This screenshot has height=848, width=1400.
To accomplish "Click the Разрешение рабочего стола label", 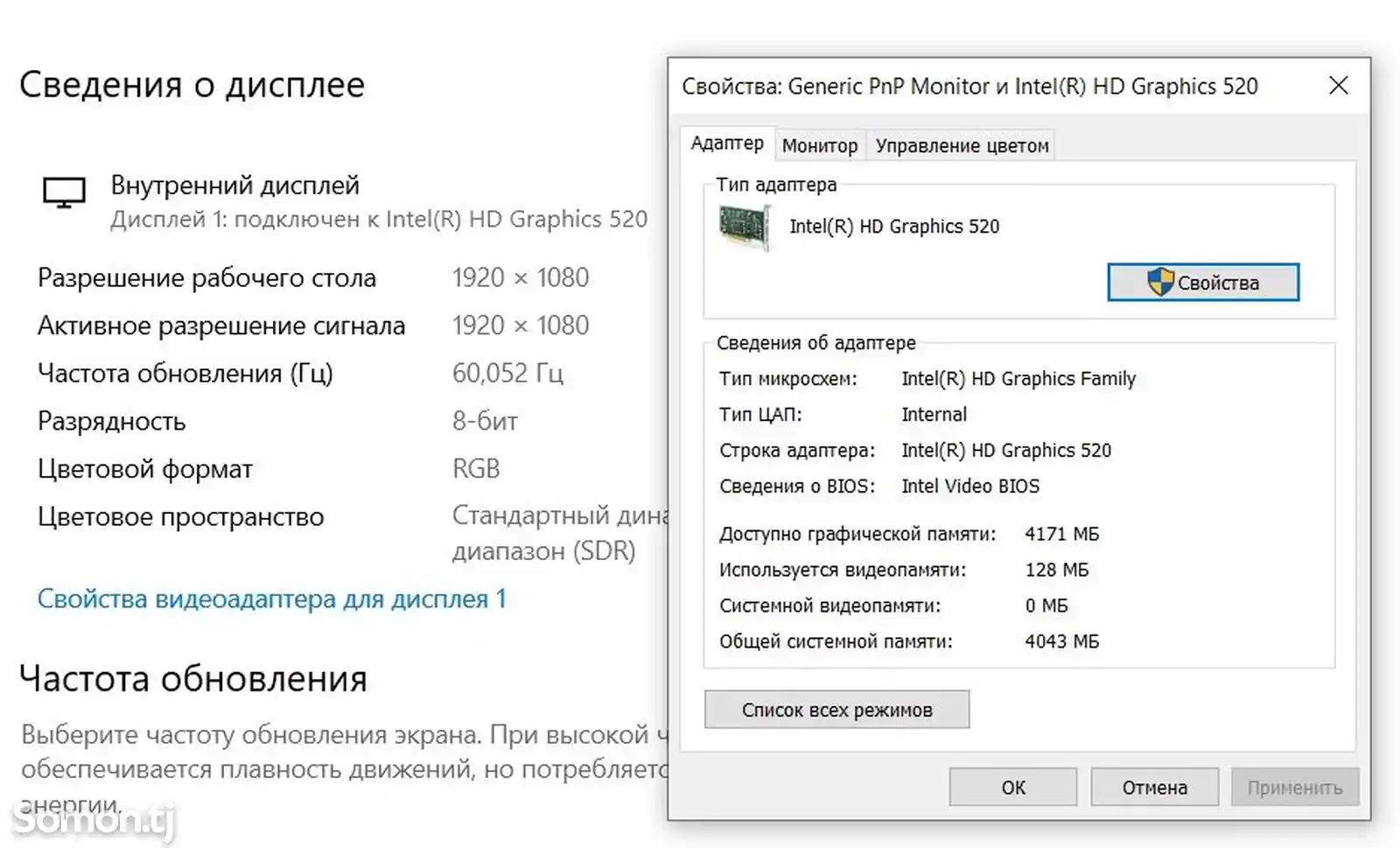I will click(x=206, y=278).
